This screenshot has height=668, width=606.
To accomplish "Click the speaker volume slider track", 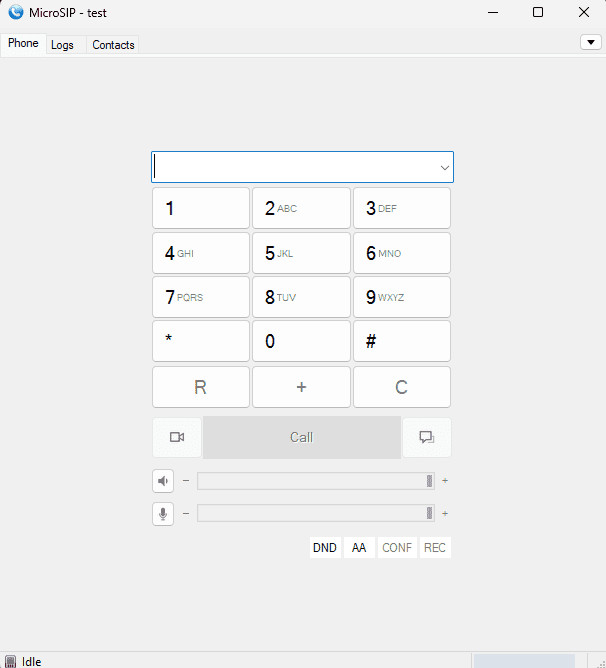I will [316, 481].
